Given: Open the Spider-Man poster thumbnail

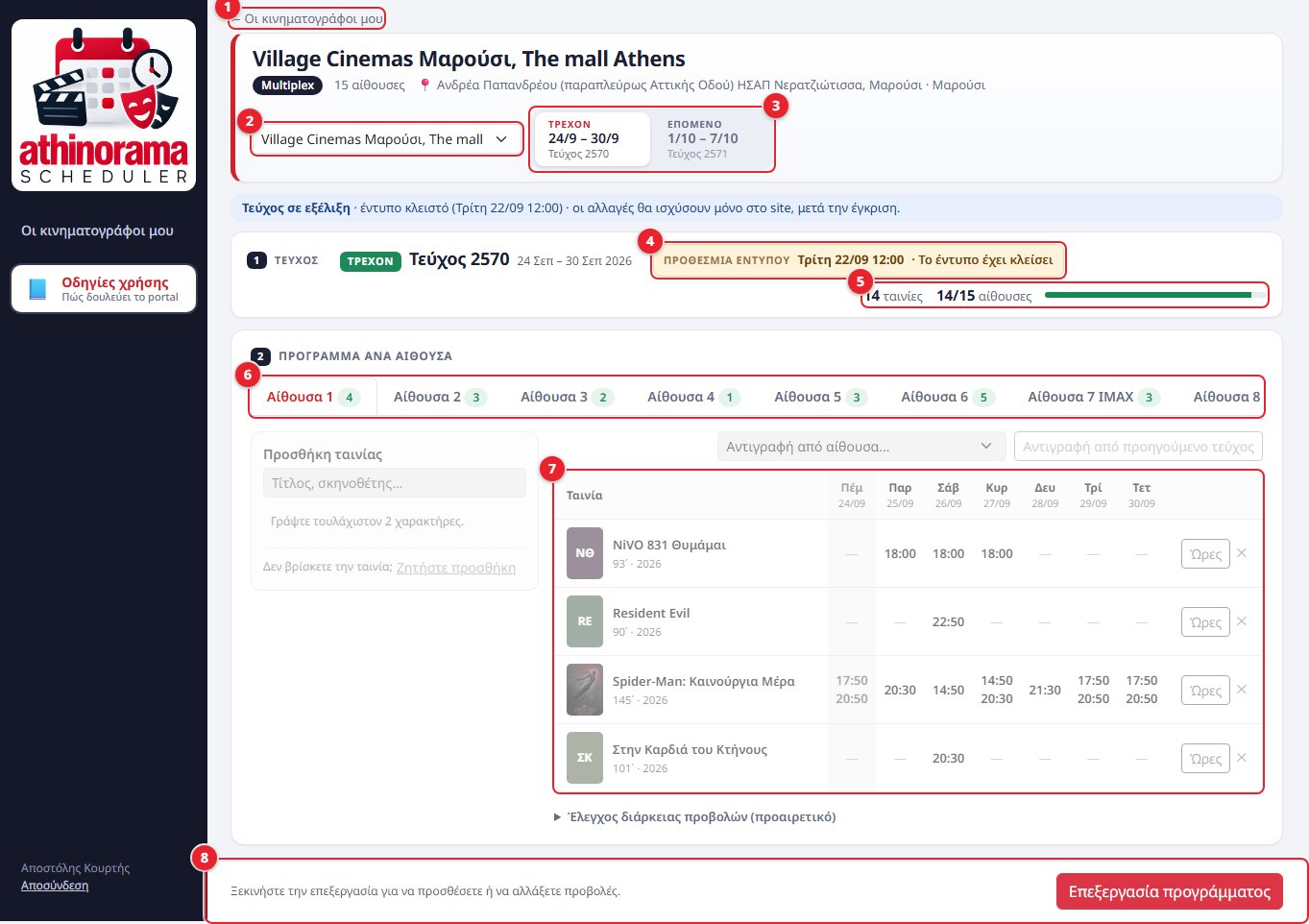Looking at the screenshot, I should 585,690.
